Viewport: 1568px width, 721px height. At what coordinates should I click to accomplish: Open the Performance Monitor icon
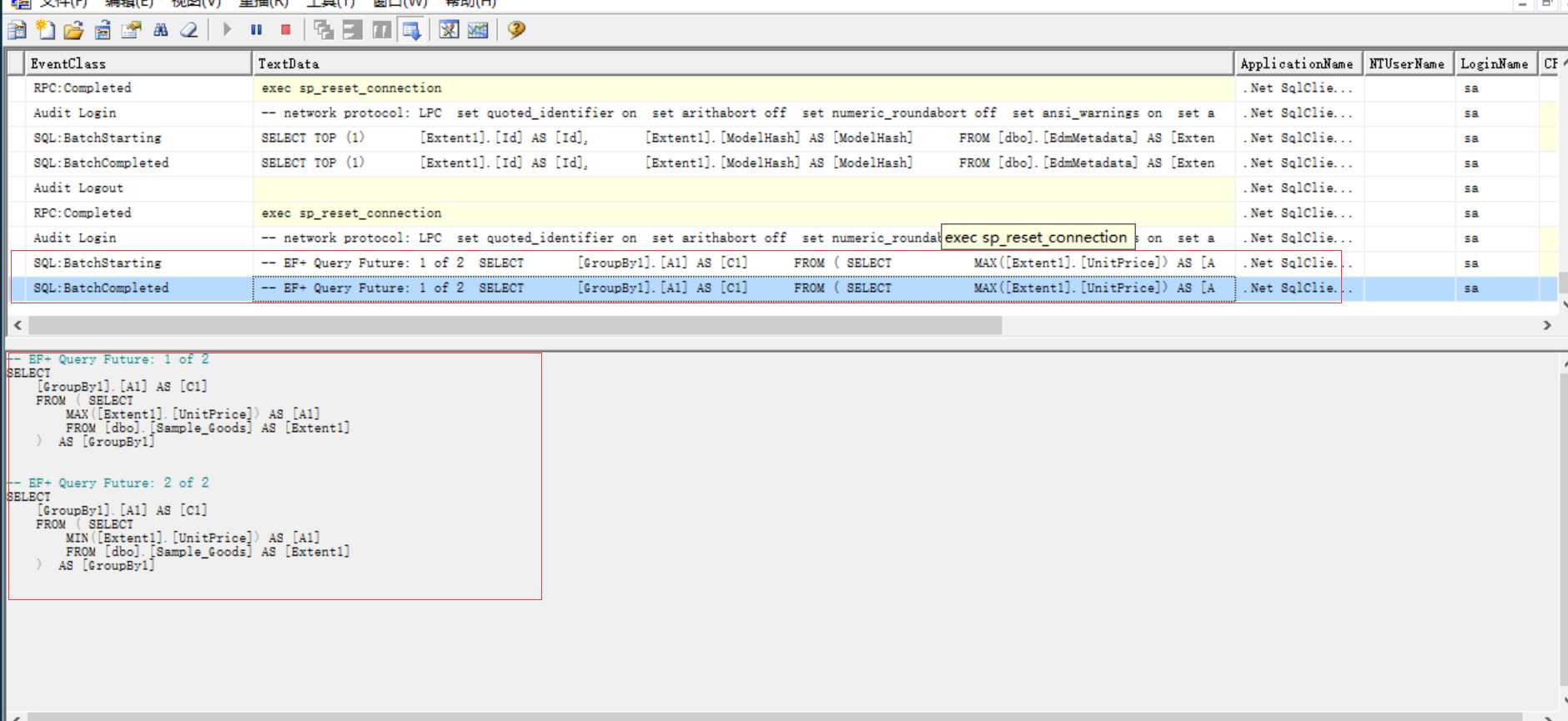(x=478, y=31)
